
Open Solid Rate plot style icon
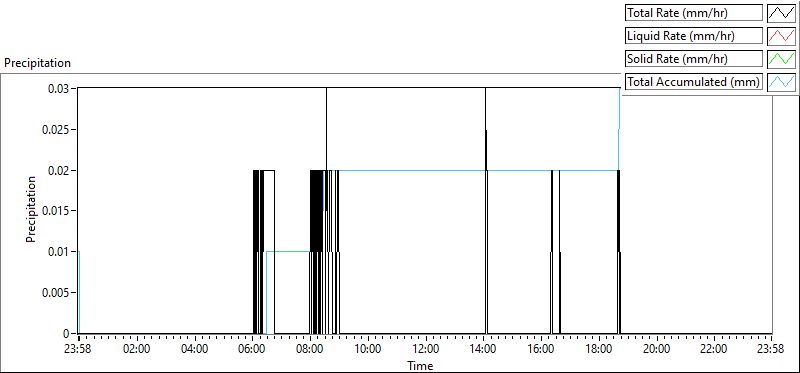coord(781,59)
